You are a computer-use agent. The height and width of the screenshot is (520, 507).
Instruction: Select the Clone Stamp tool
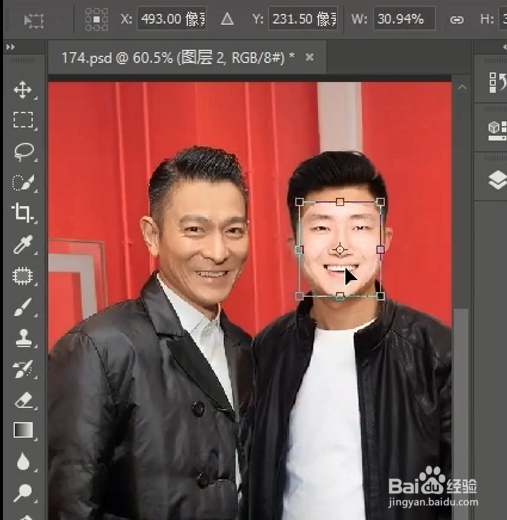23,338
